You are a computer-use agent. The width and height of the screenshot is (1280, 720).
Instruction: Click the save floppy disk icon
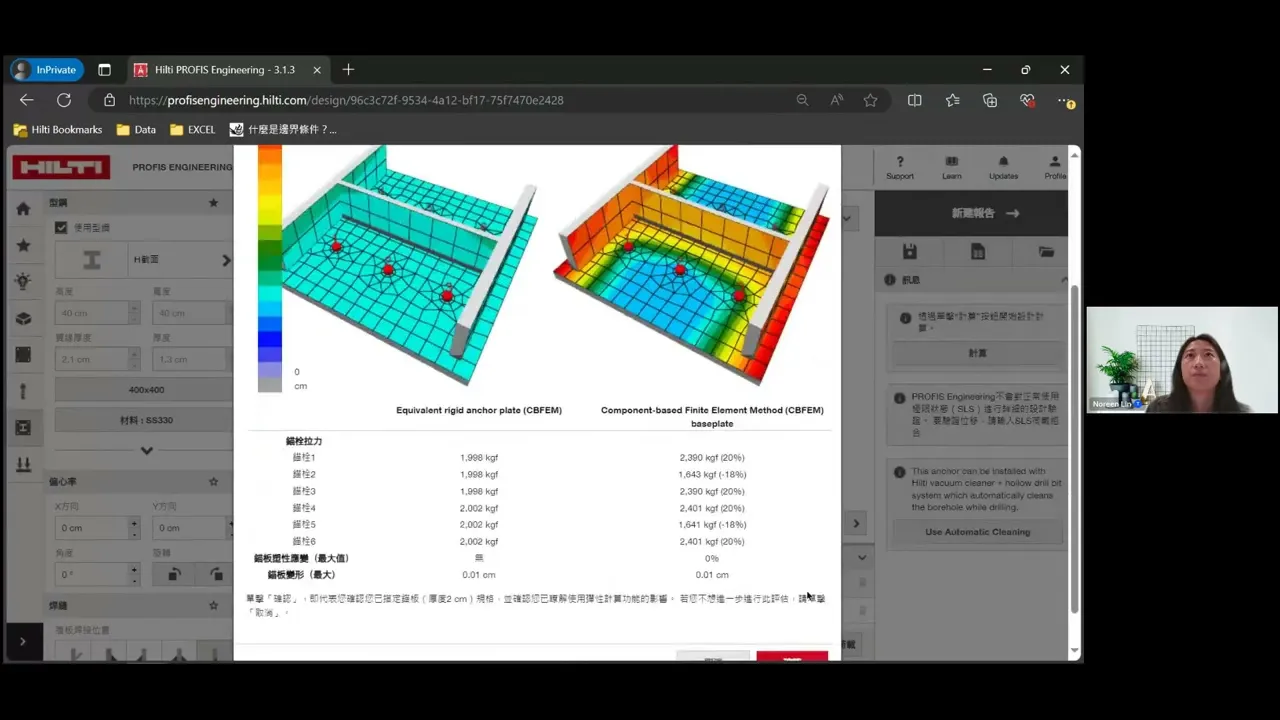coord(909,252)
